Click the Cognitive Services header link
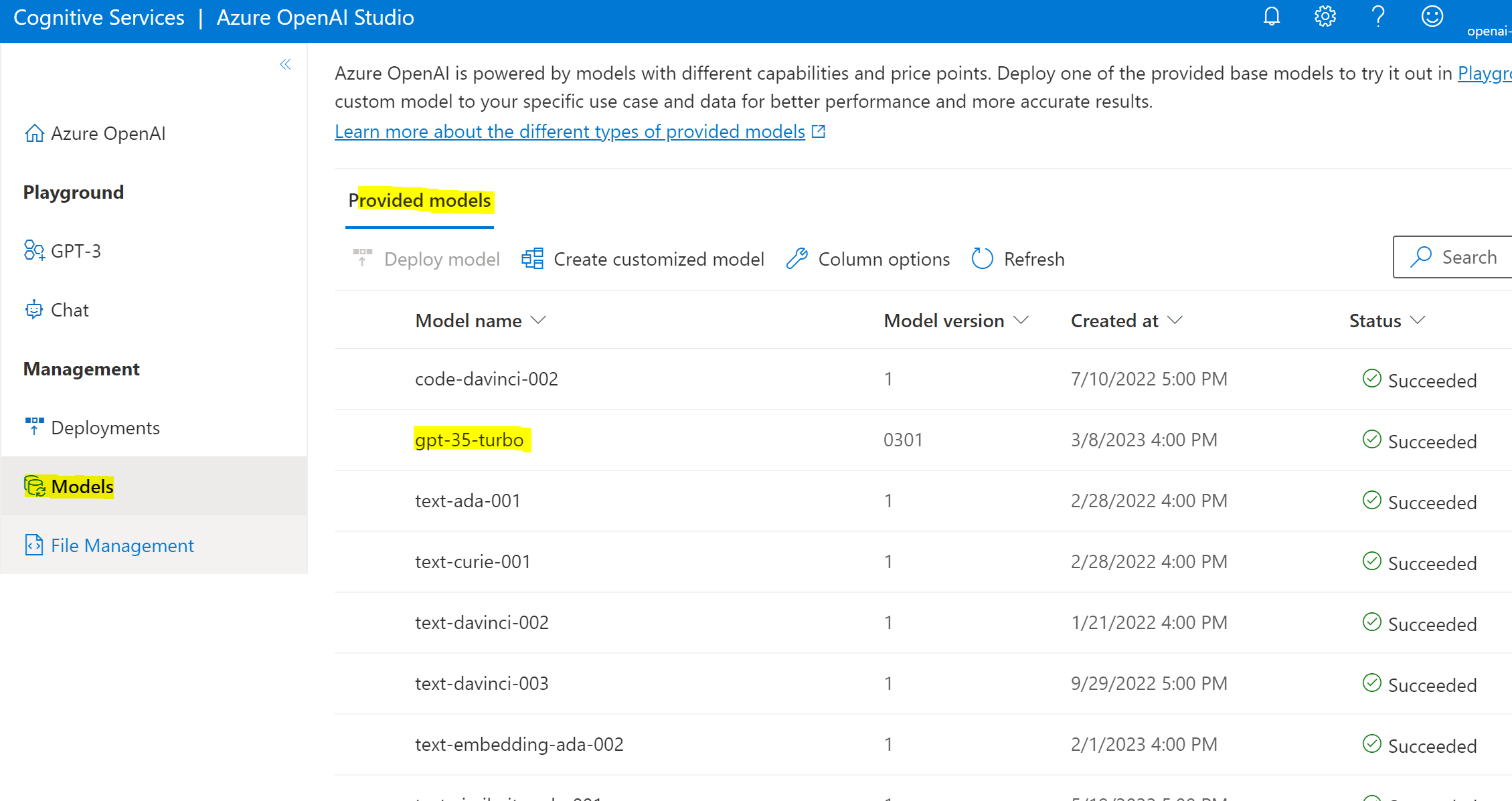Screen dimensions: 1512x801 pos(99,17)
